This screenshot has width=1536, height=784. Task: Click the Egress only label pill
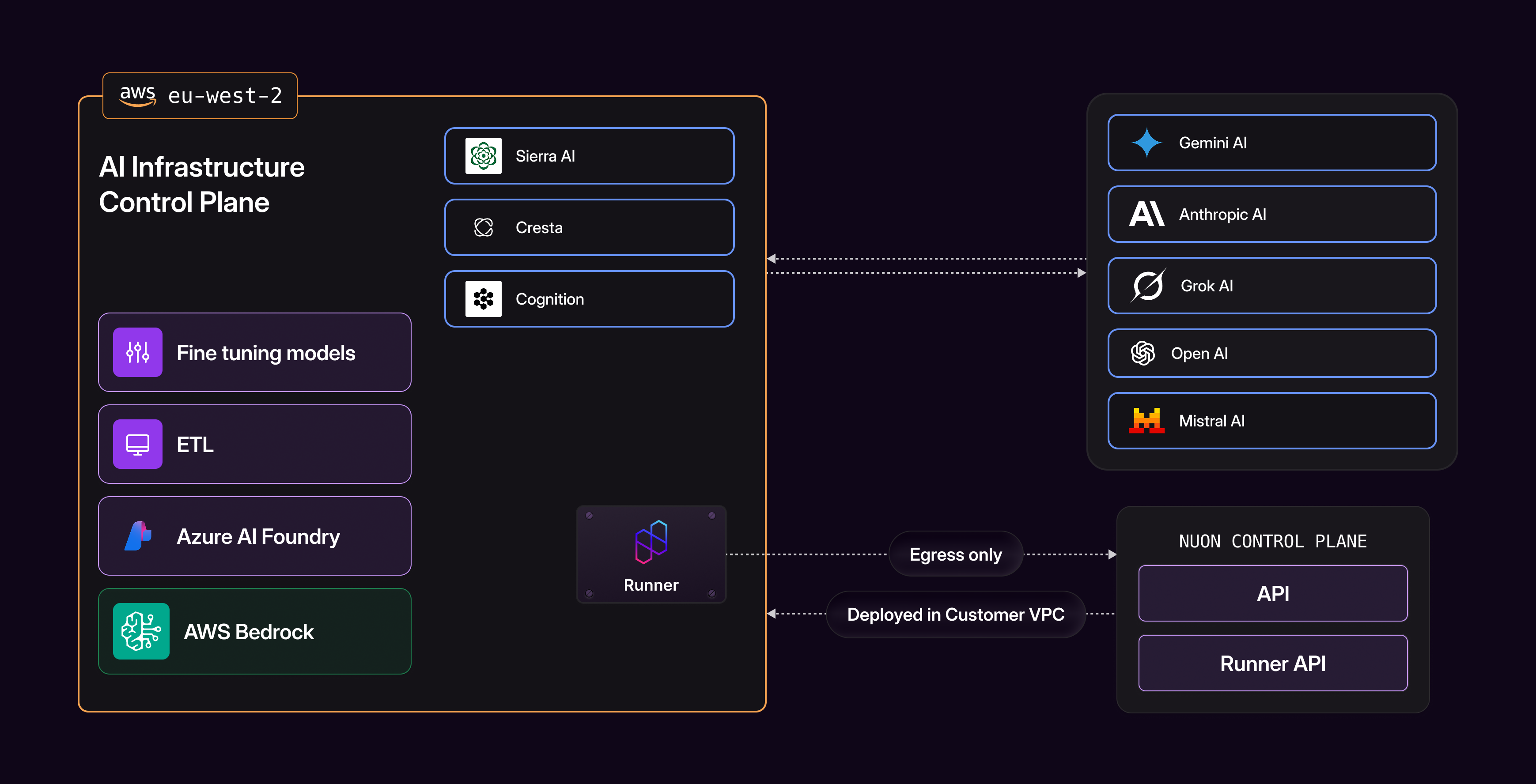955,554
